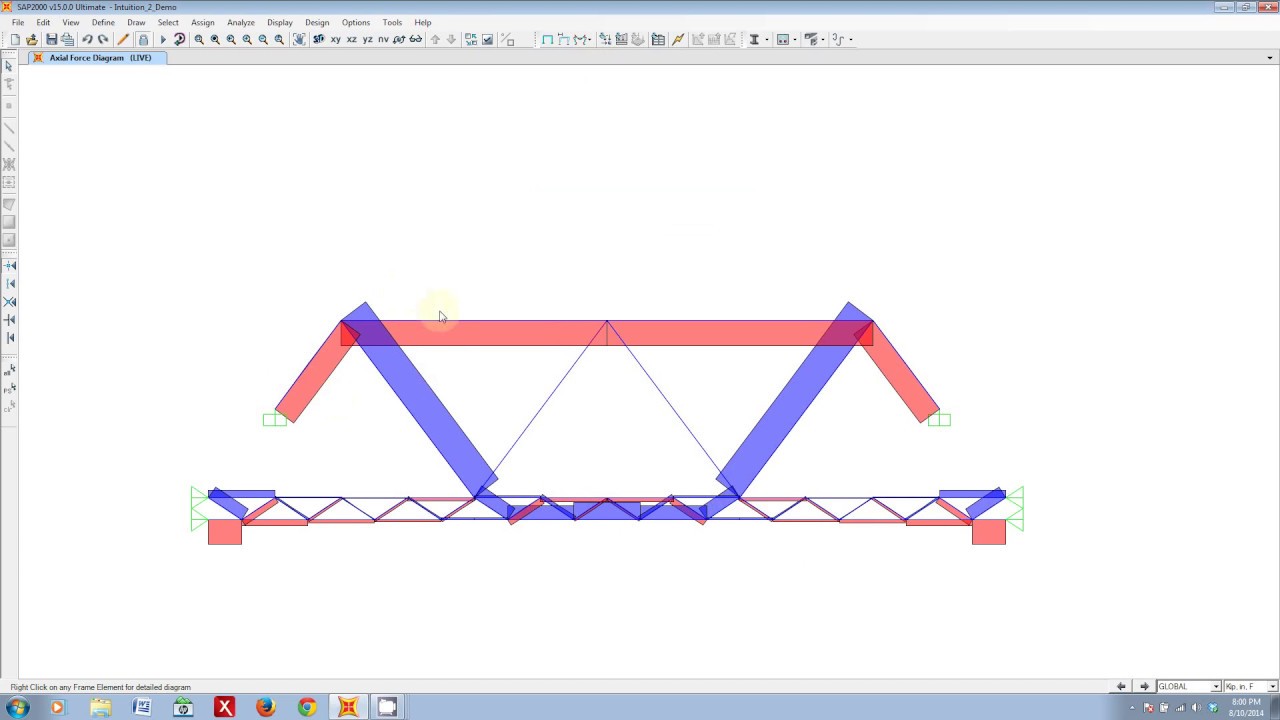Set the default 3D view
This screenshot has width=1280, height=720.
(319, 40)
